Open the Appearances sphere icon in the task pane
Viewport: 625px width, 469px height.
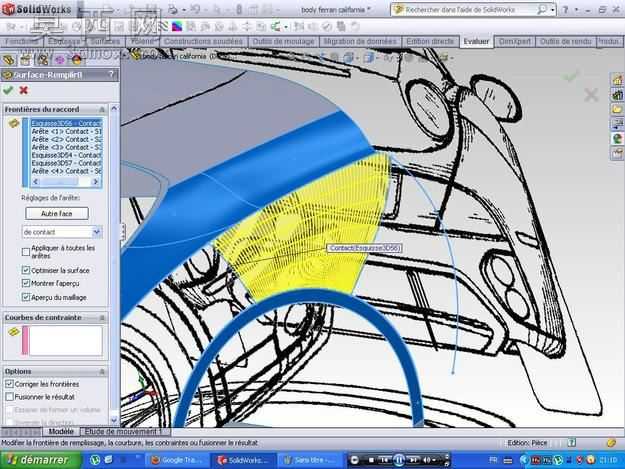[617, 139]
